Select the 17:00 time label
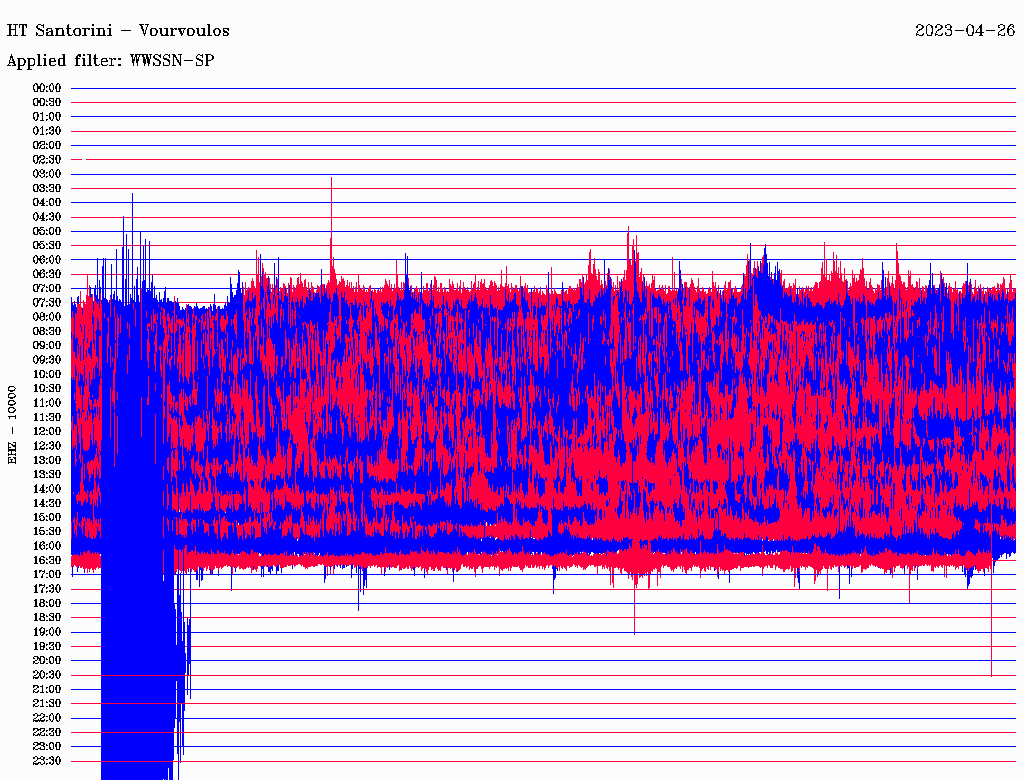The width and height of the screenshot is (1024, 780). 47,574
